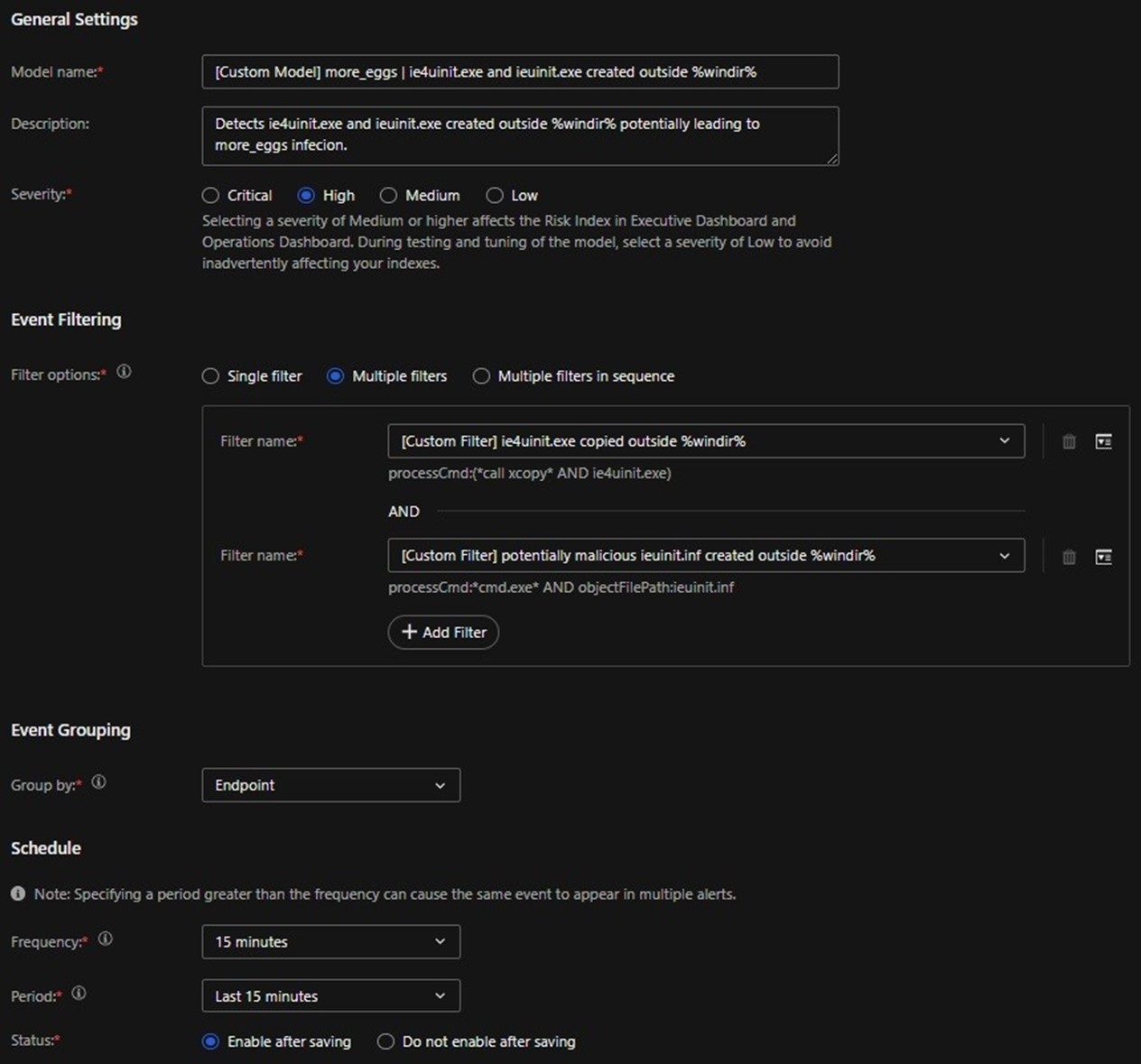Delete the ie4uinit.exe copied filter
1141x1064 pixels.
click(x=1069, y=441)
